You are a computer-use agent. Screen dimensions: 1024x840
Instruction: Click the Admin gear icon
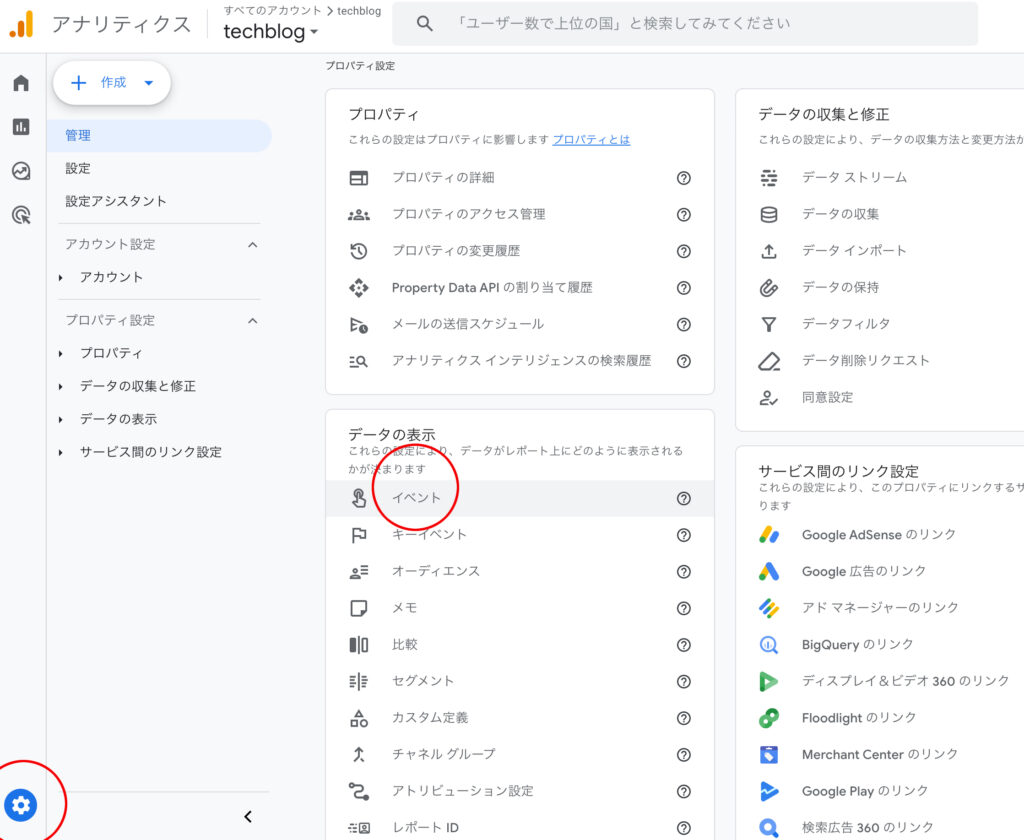[x=21, y=805]
